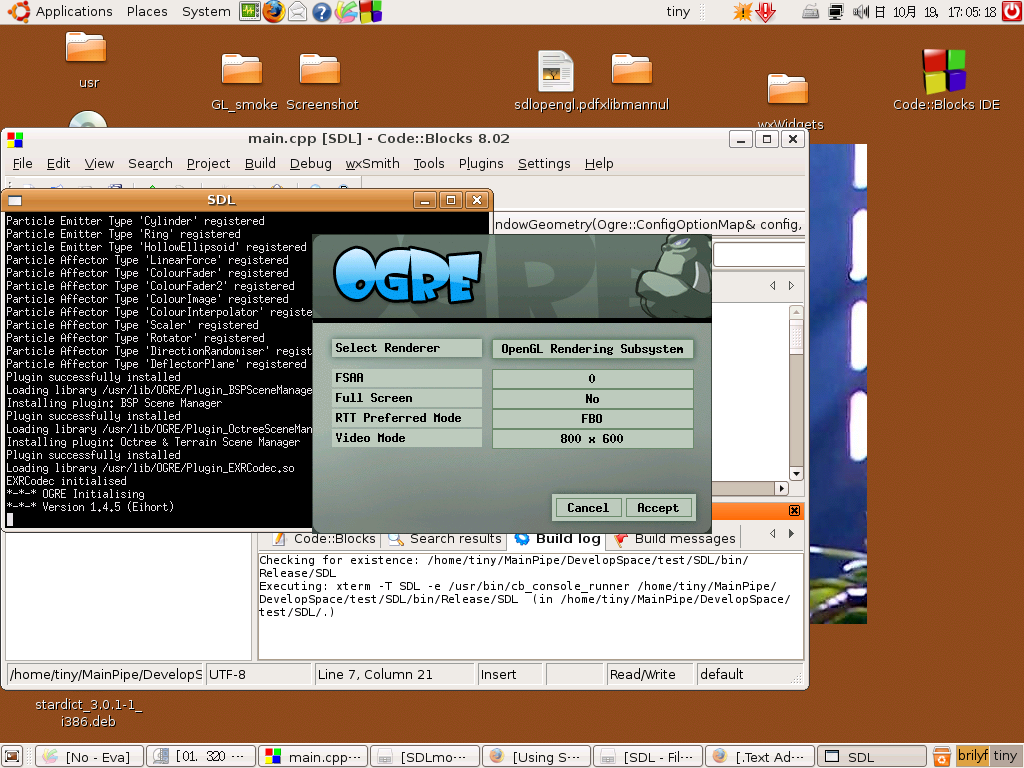Open the Project menu

click(208, 164)
